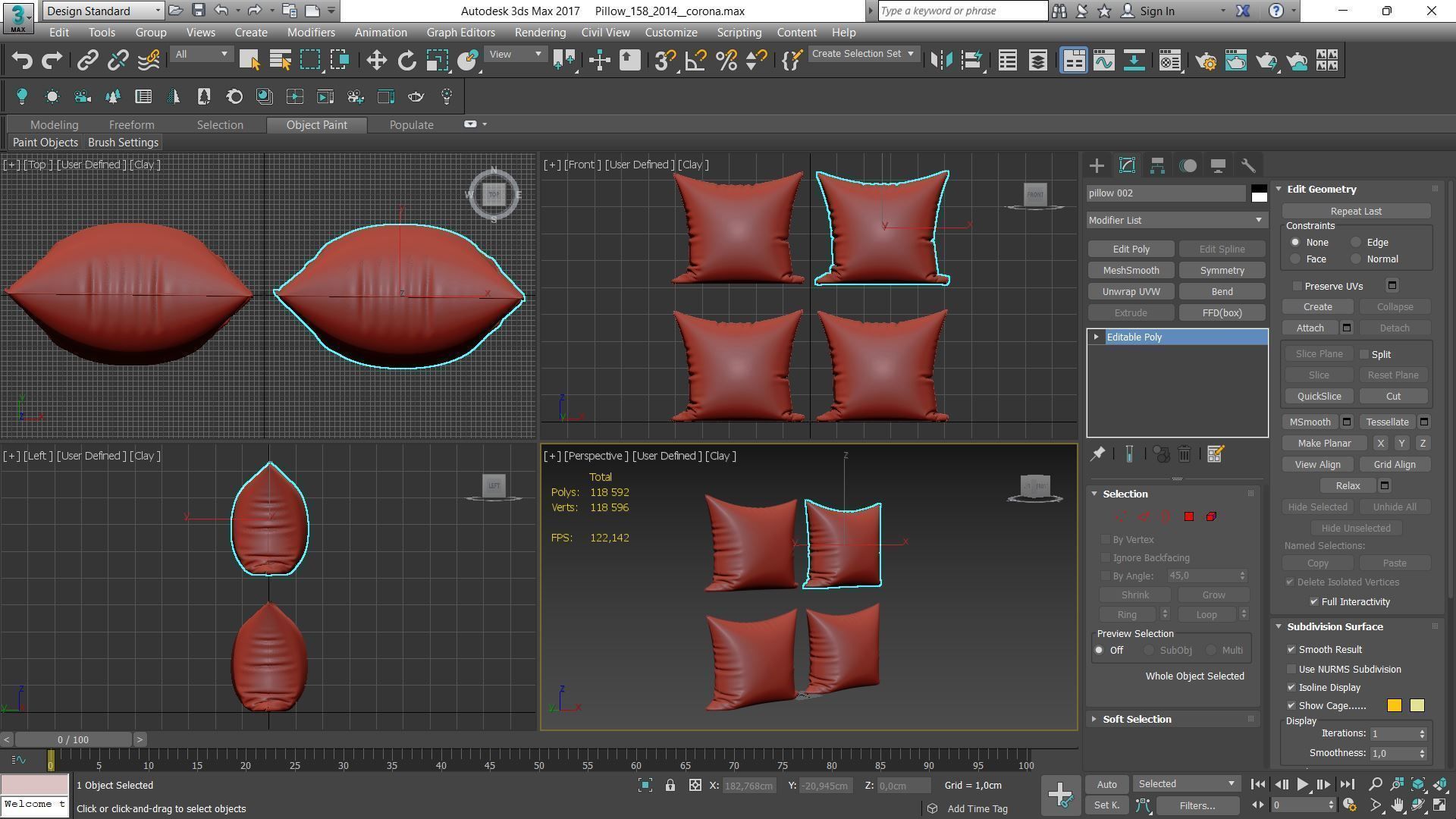This screenshot has height=819, width=1456.
Task: Activate the Select and Link tool
Action: (88, 61)
